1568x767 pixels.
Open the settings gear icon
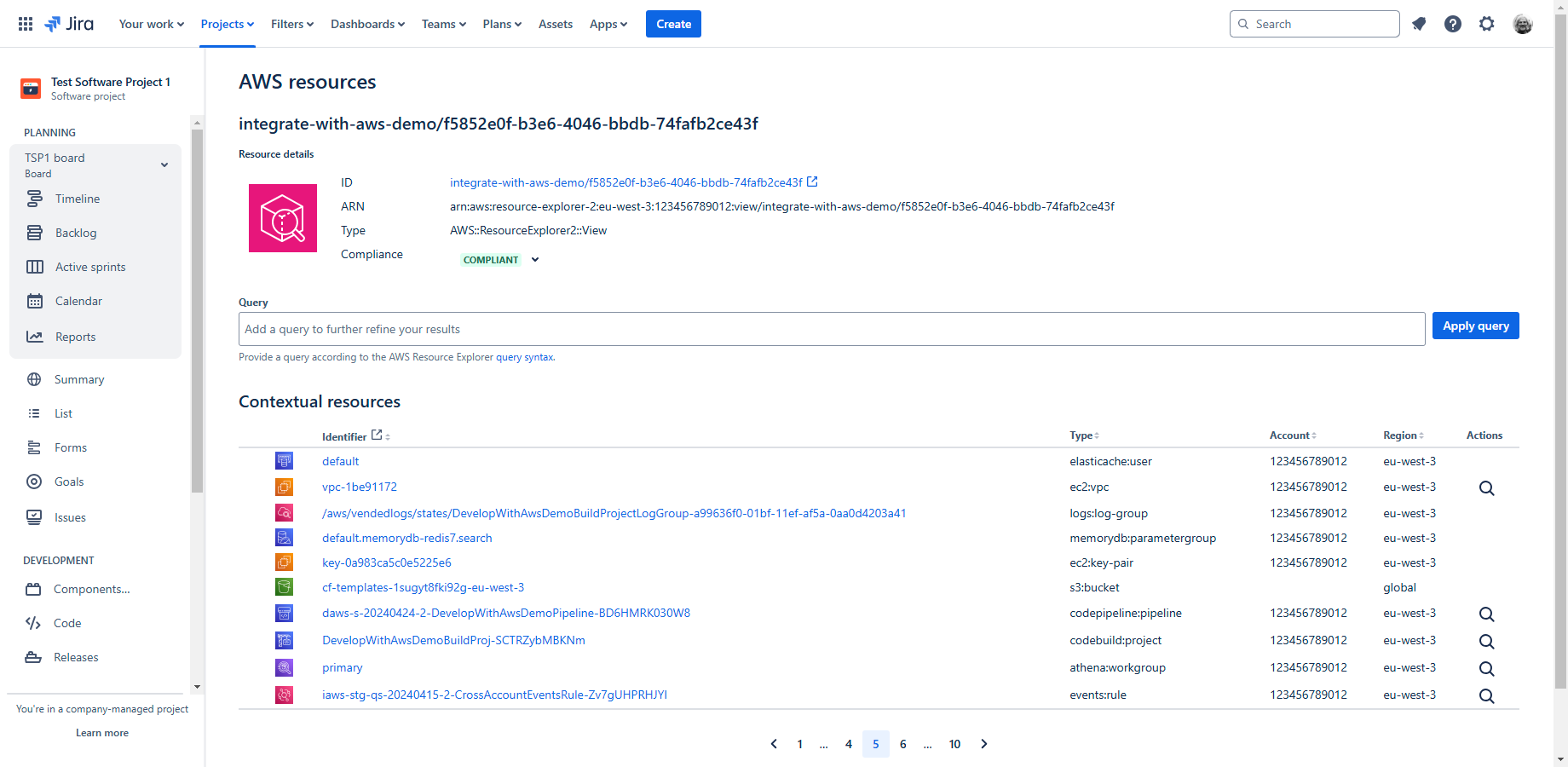pyautogui.click(x=1487, y=24)
